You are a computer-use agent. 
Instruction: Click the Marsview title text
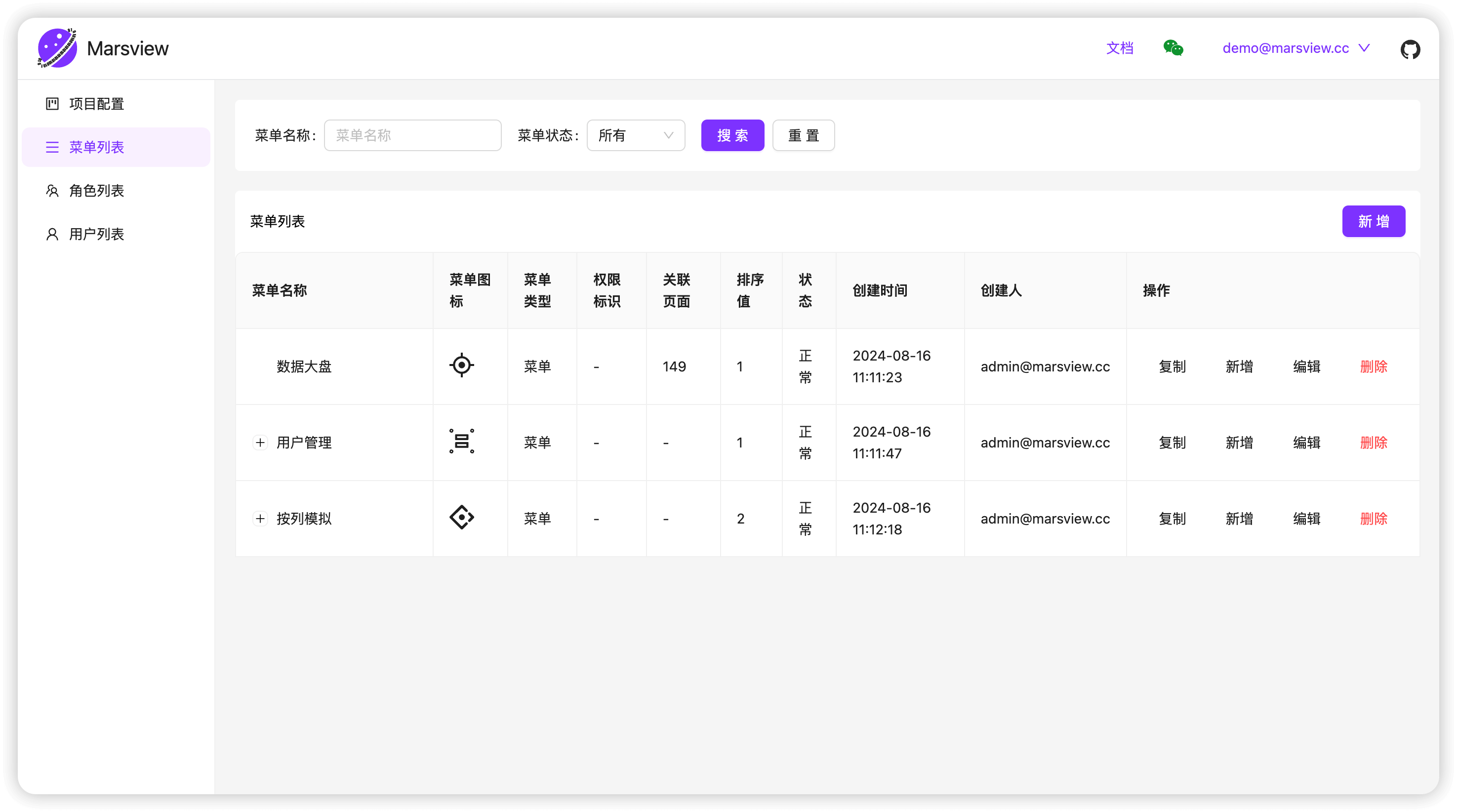click(128, 48)
